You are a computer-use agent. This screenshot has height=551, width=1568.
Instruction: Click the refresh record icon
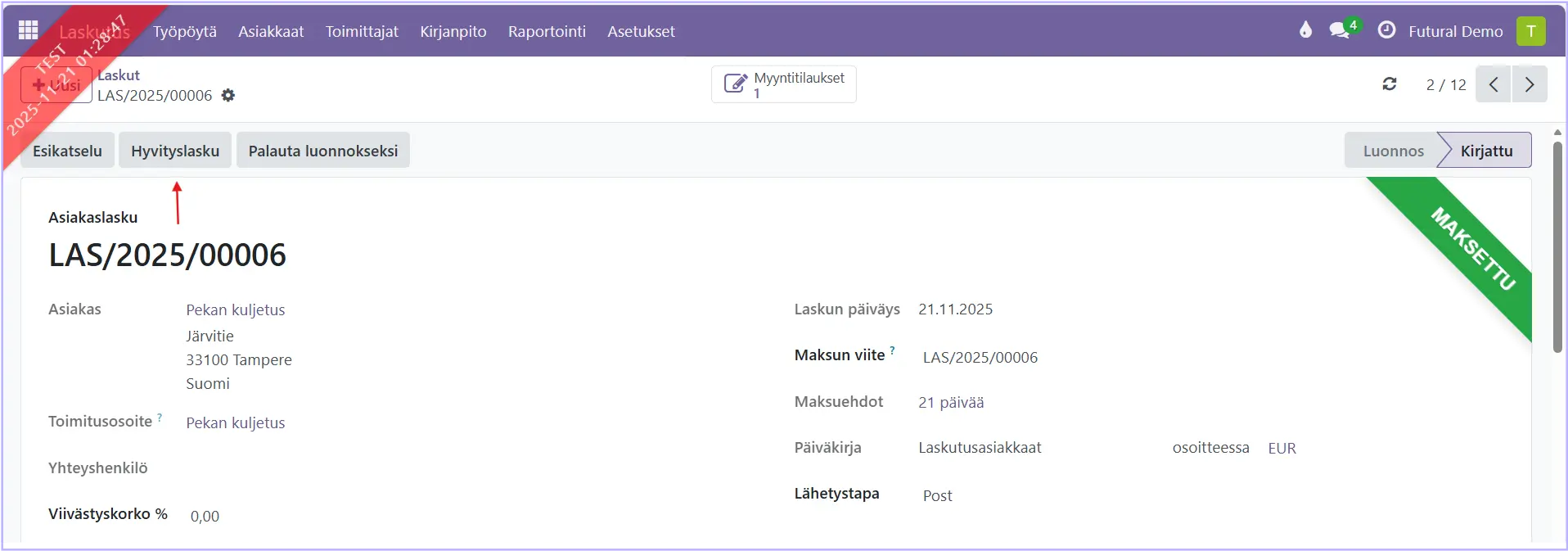click(1390, 84)
